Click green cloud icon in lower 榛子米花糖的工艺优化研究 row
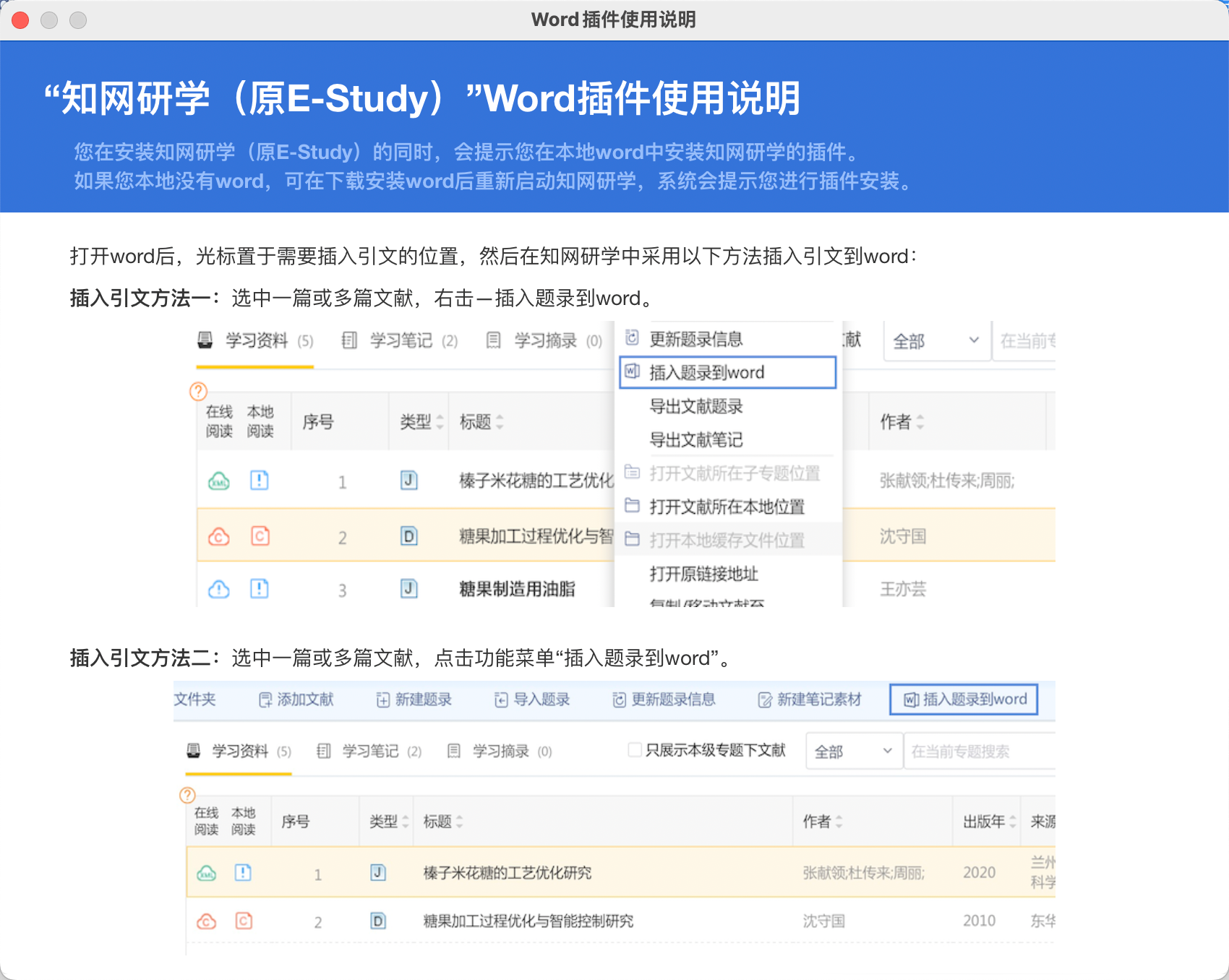This screenshot has width=1229, height=980. click(207, 873)
